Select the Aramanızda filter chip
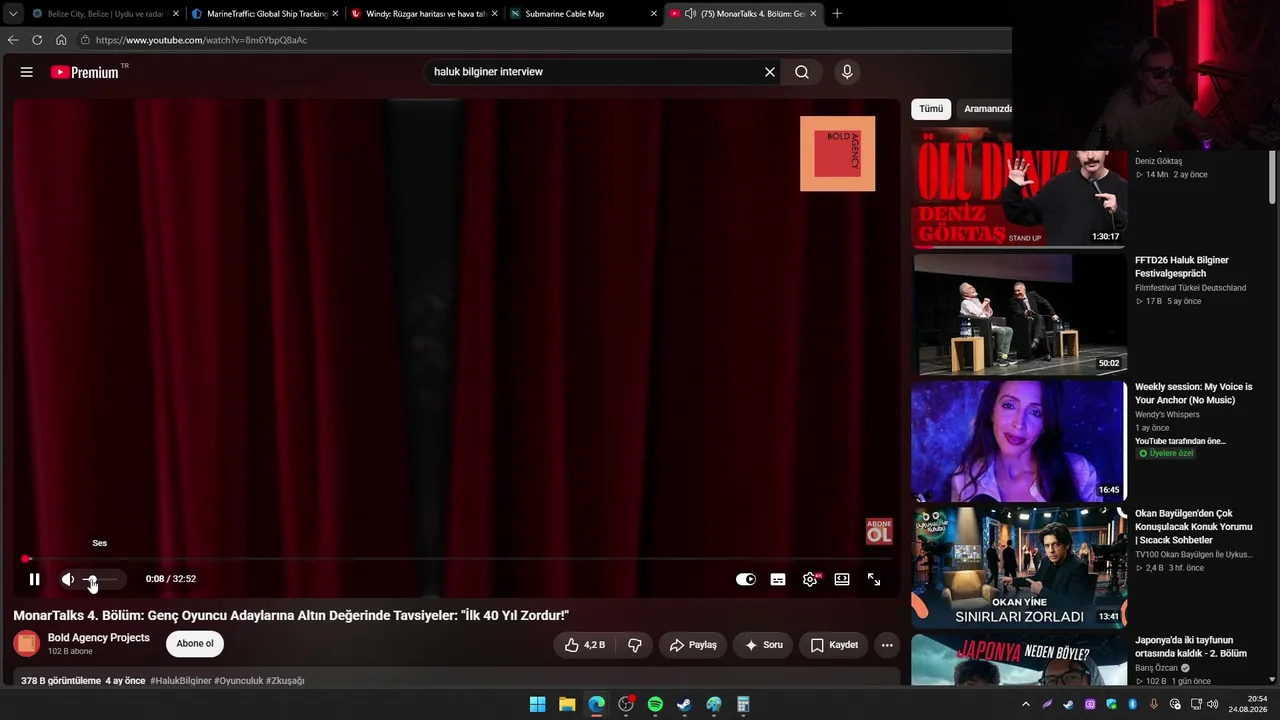The height and width of the screenshot is (720, 1280). point(984,109)
